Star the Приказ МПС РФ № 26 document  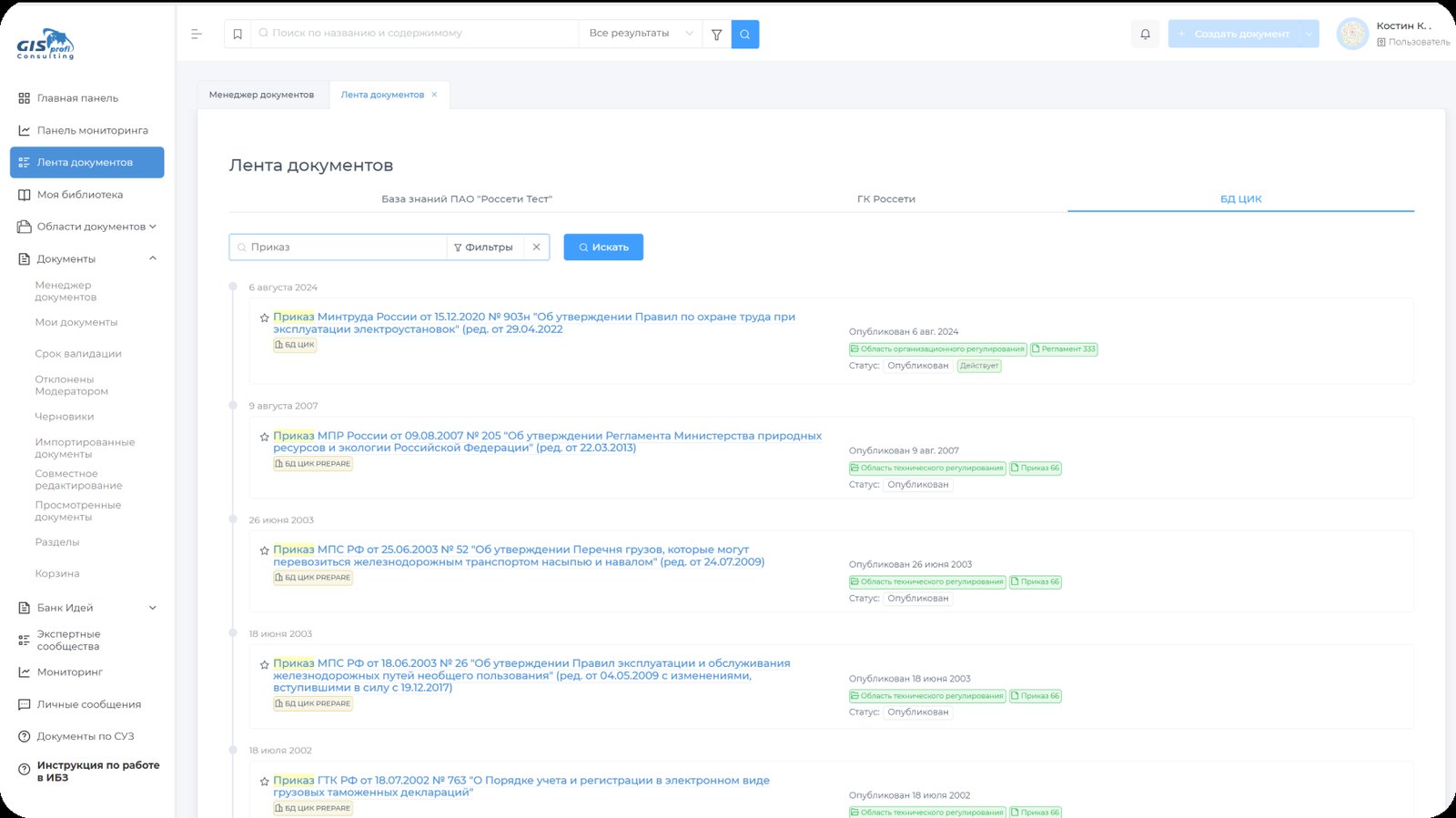(x=265, y=664)
